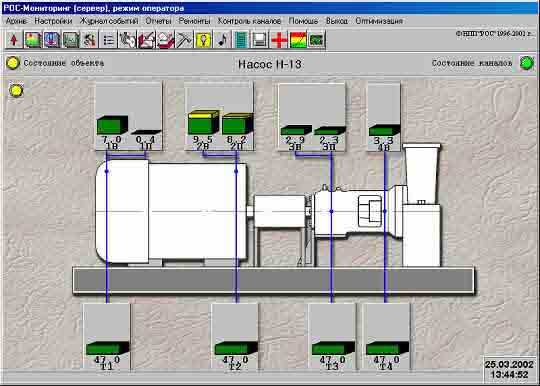
Task: Click the yellow object state indicator
Action: pyautogui.click(x=13, y=63)
